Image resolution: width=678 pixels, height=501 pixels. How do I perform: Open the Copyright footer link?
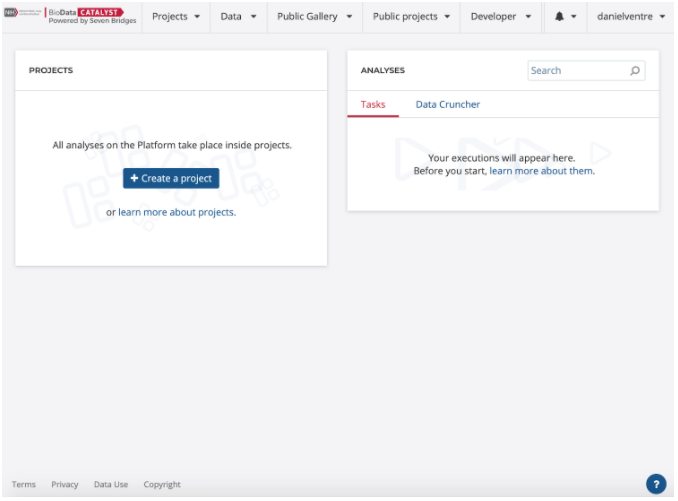pyautogui.click(x=162, y=484)
